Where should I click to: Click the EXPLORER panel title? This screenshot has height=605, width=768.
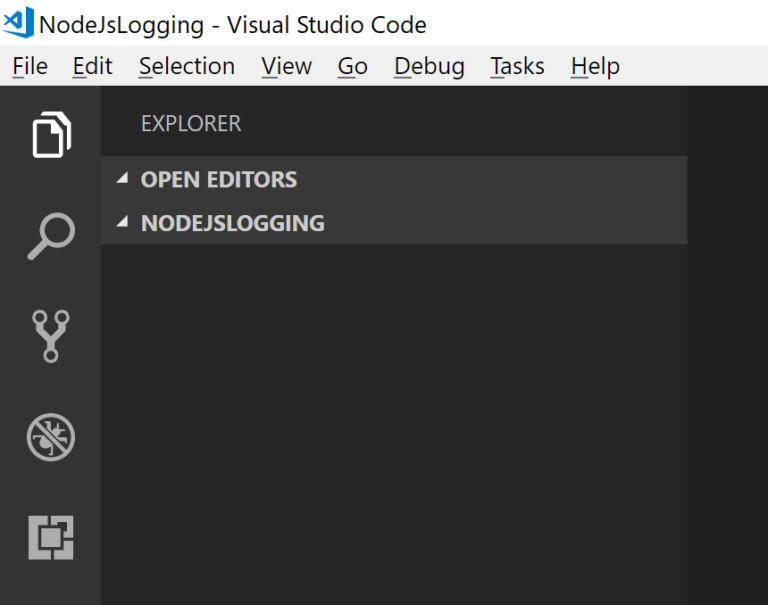[x=191, y=124]
